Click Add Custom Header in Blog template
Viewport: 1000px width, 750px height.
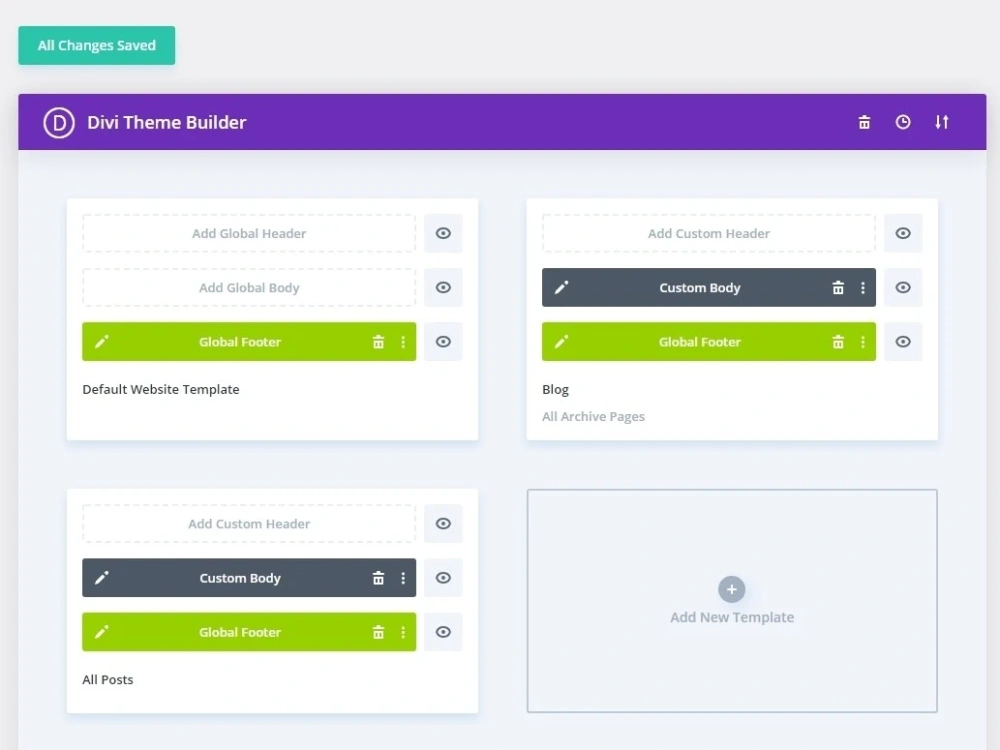(709, 233)
